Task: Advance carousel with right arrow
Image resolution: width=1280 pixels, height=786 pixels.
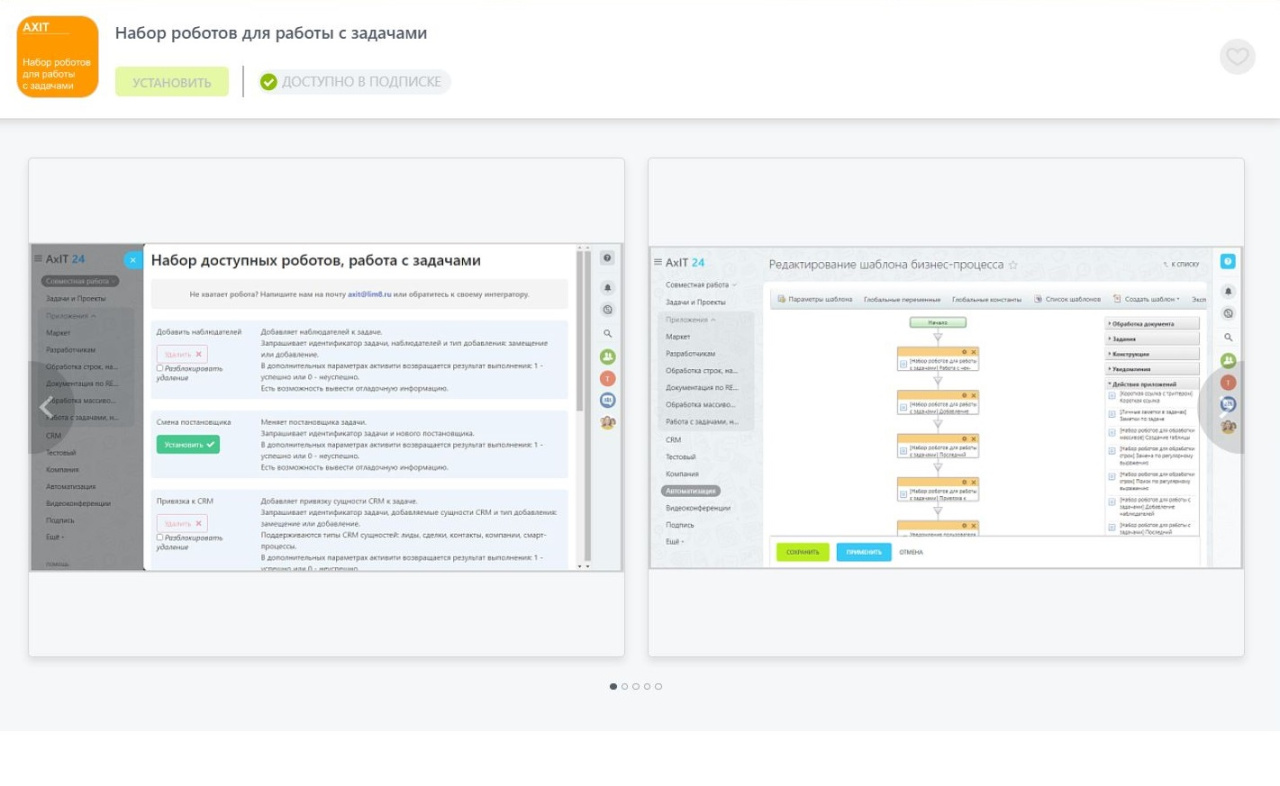Action: 1225,407
